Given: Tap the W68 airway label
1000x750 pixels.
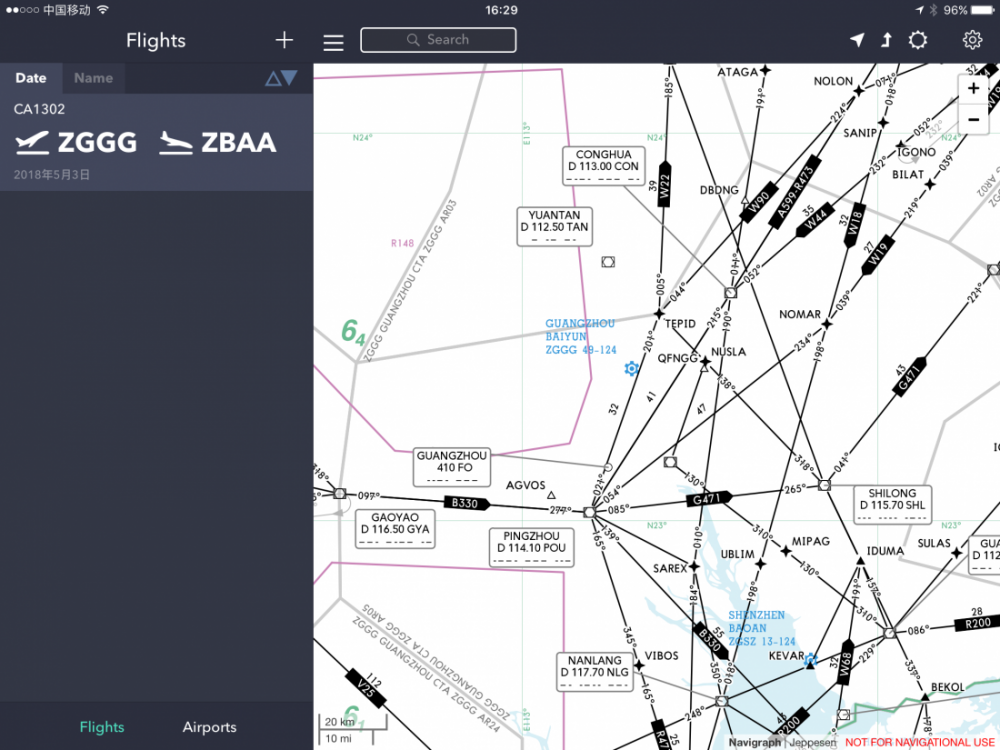Looking at the screenshot, I should [846, 662].
